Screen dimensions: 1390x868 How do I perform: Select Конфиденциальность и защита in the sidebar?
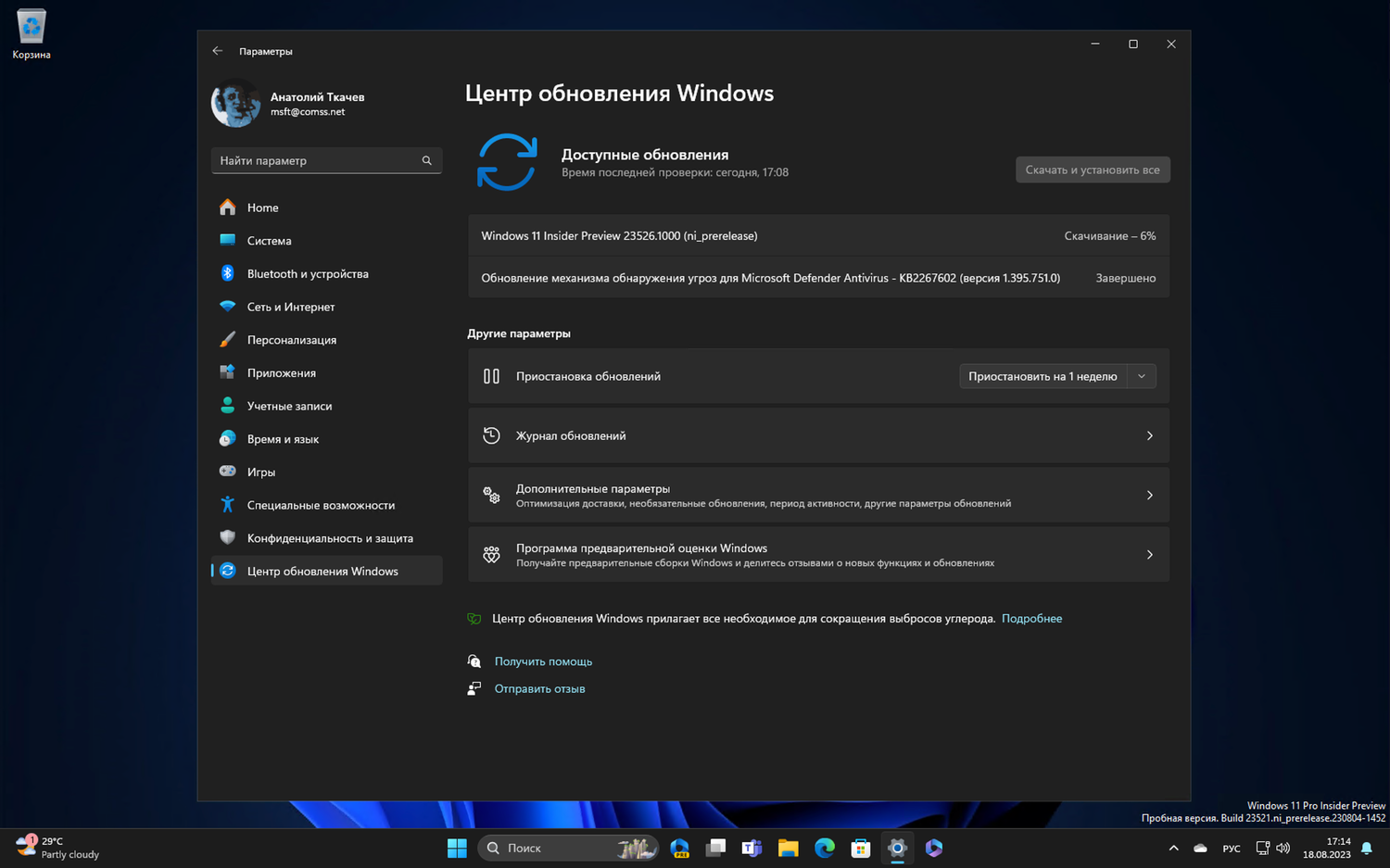pyautogui.click(x=324, y=537)
